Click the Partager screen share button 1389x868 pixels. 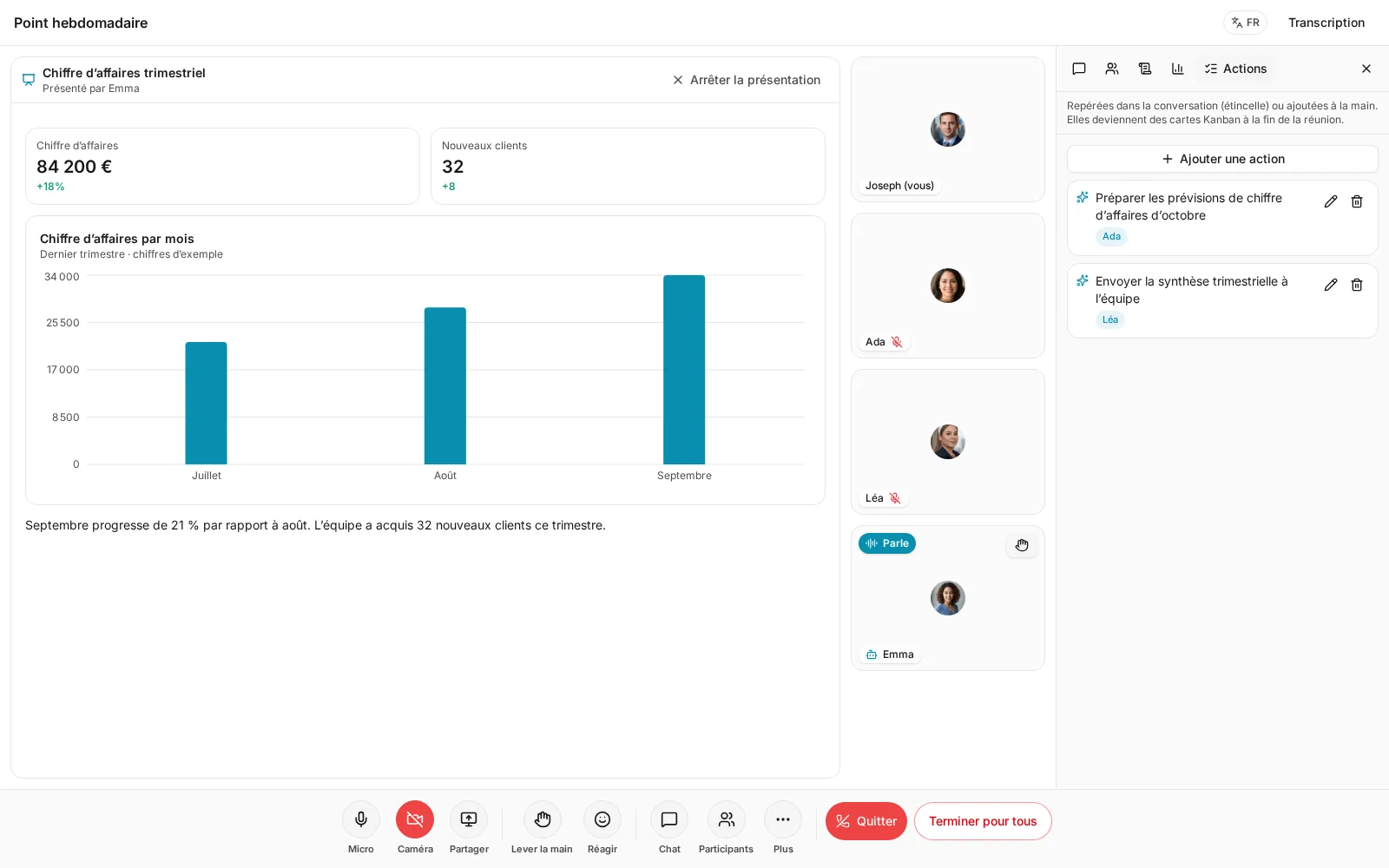pos(469,819)
